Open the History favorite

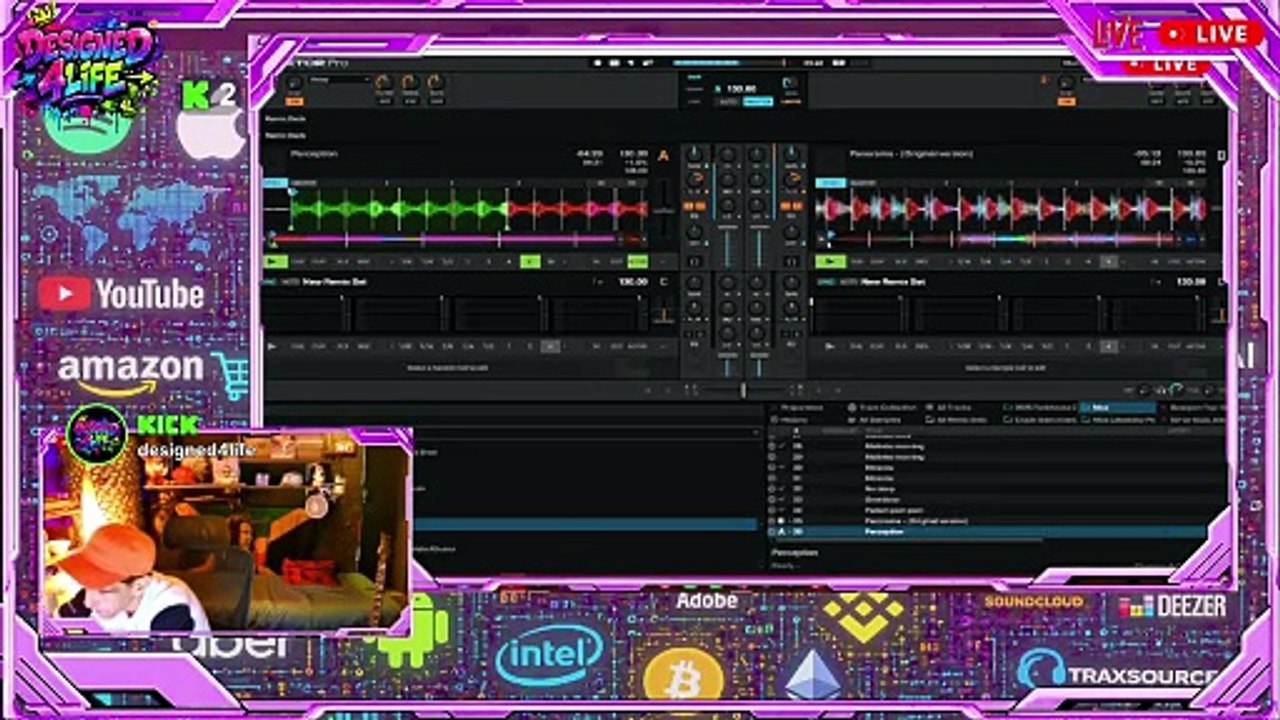(794, 420)
